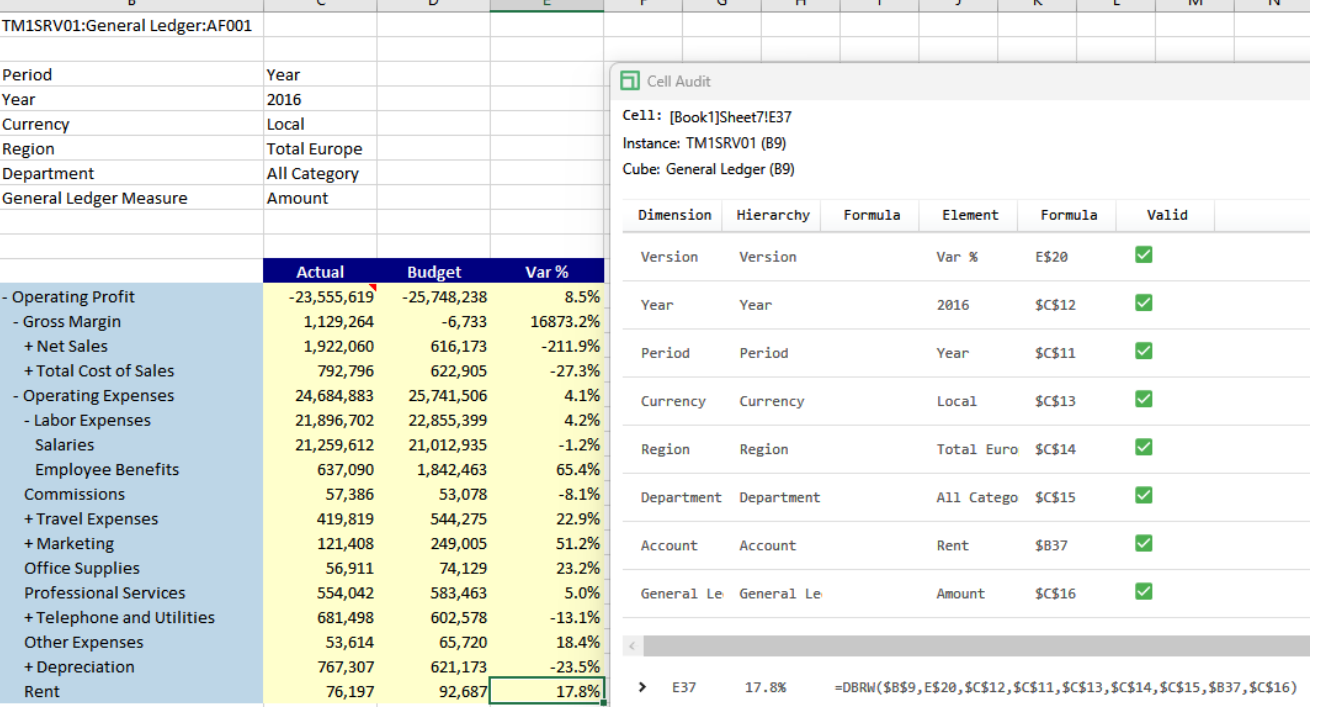Select the Commissions row label
The width and height of the screenshot is (1326, 714).
tap(75, 494)
